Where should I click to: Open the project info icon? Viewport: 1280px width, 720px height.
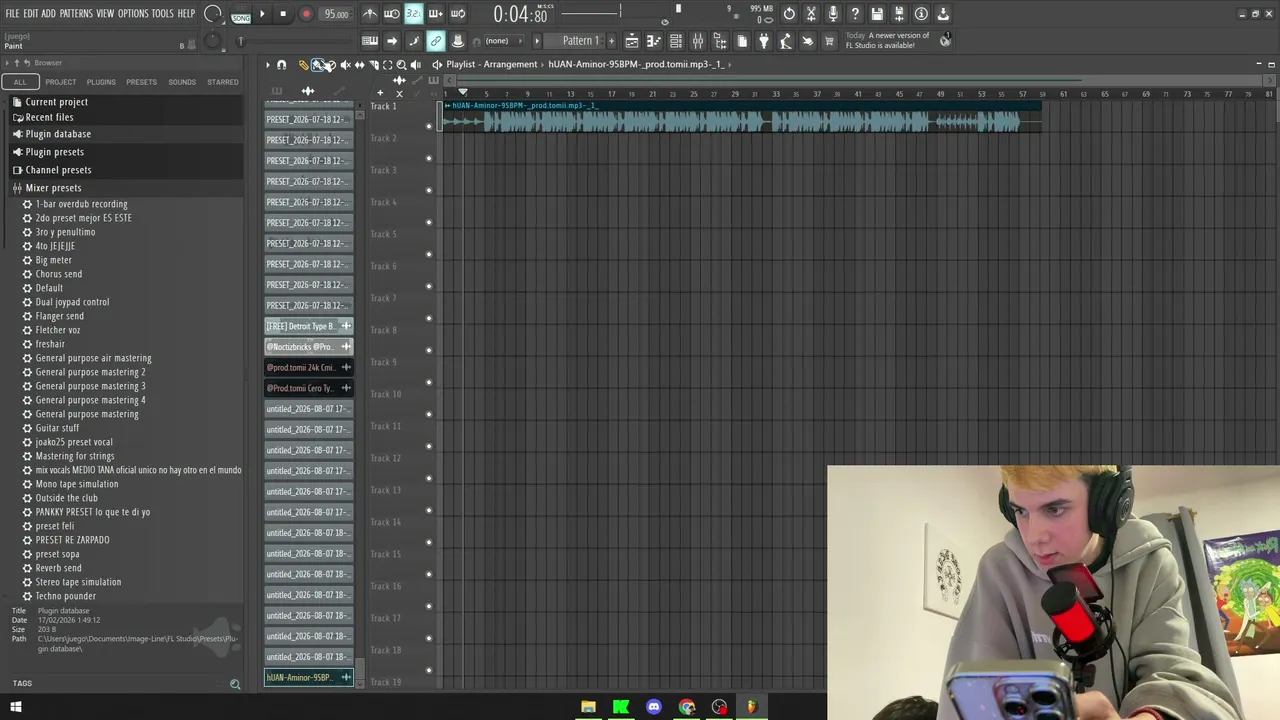921,14
